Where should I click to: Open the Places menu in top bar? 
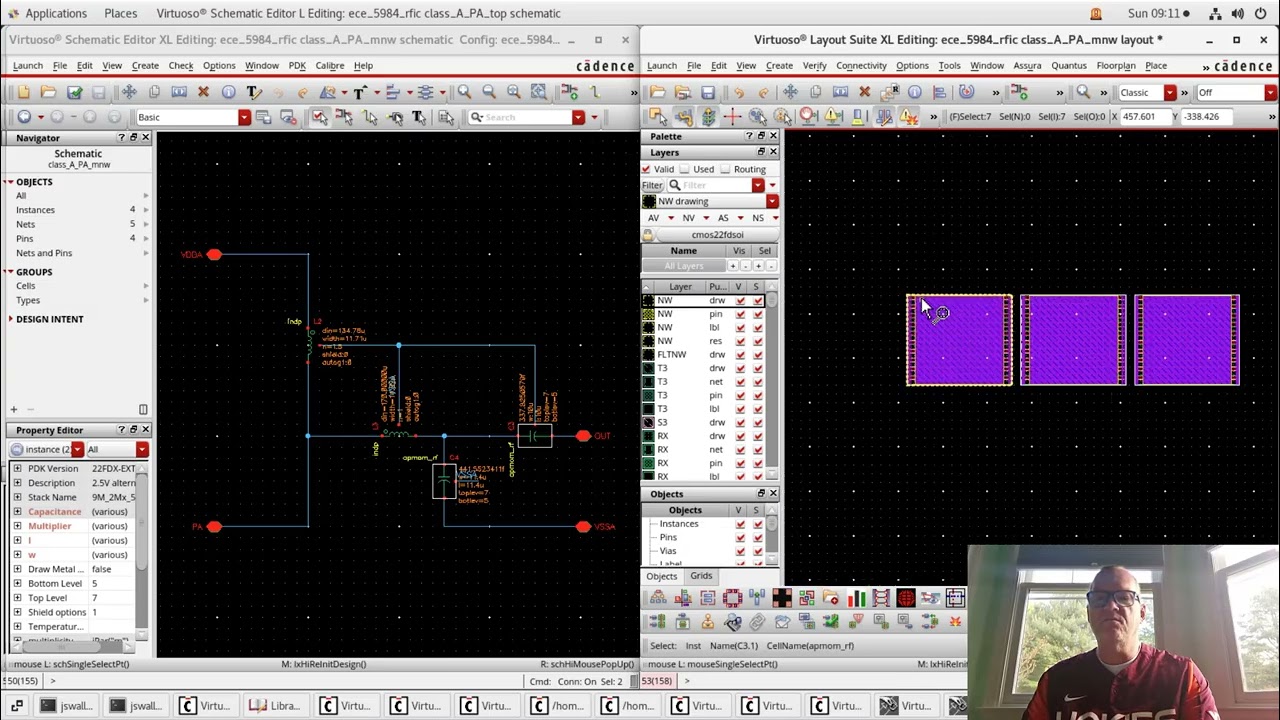click(x=121, y=13)
